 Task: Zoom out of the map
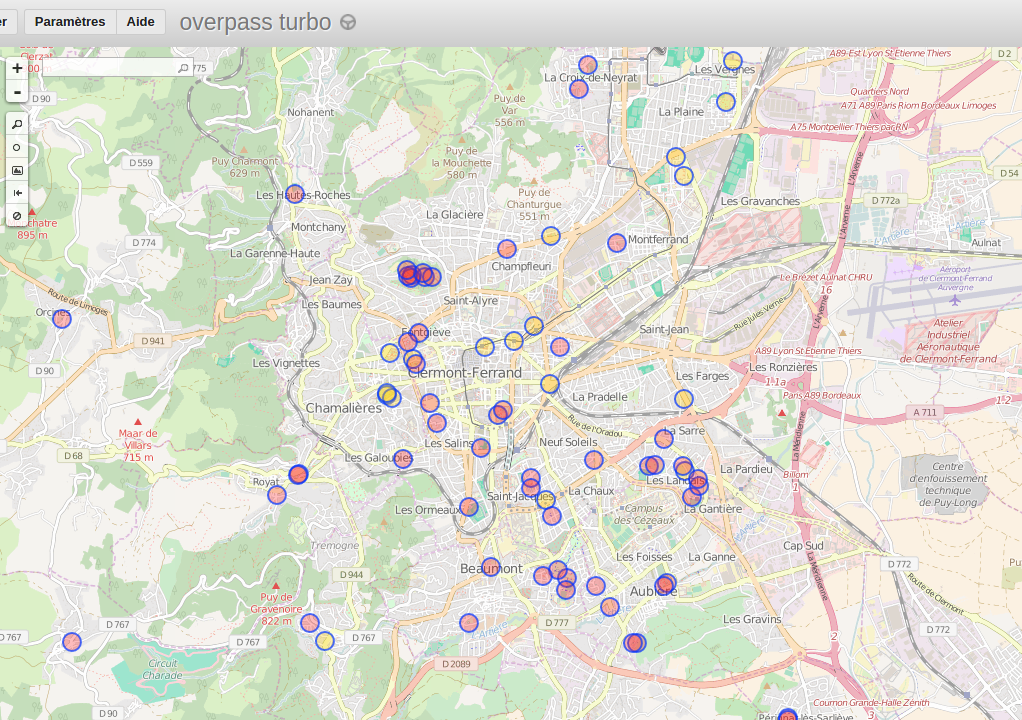(x=17, y=92)
